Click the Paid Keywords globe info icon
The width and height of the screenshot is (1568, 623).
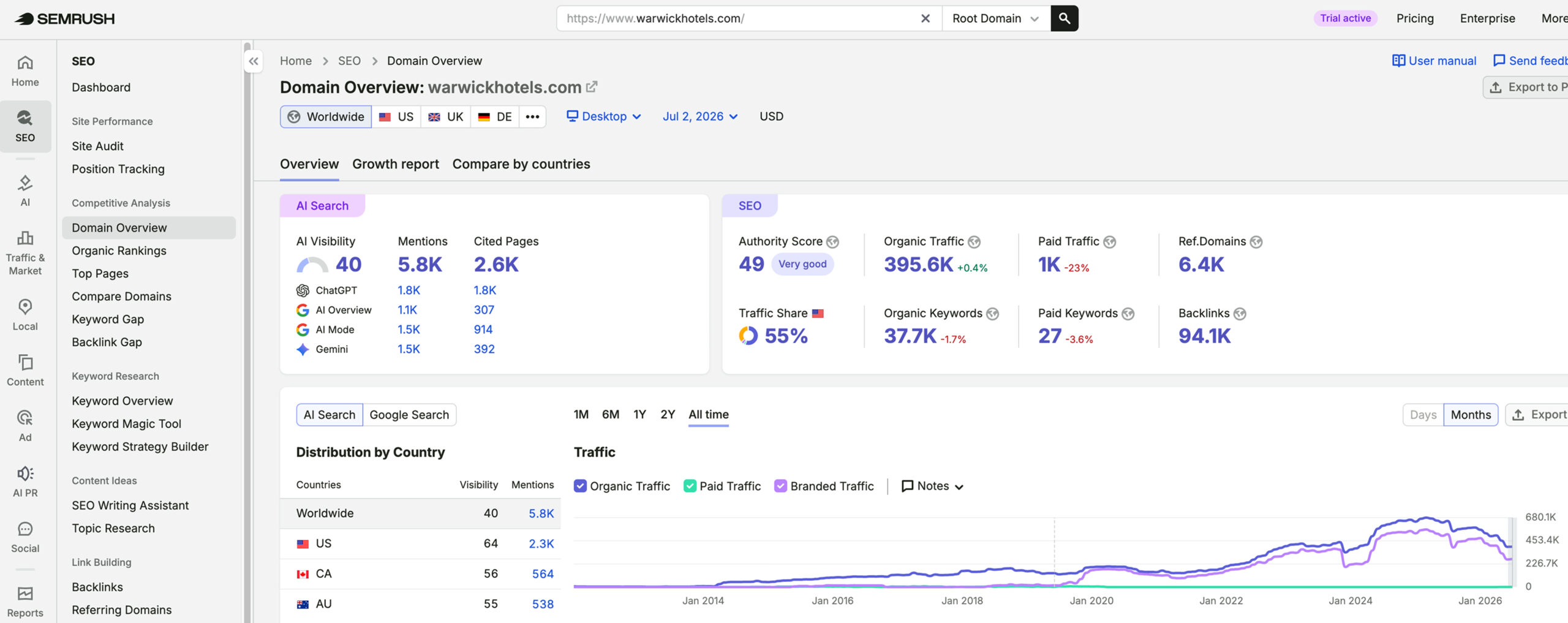coord(1128,314)
